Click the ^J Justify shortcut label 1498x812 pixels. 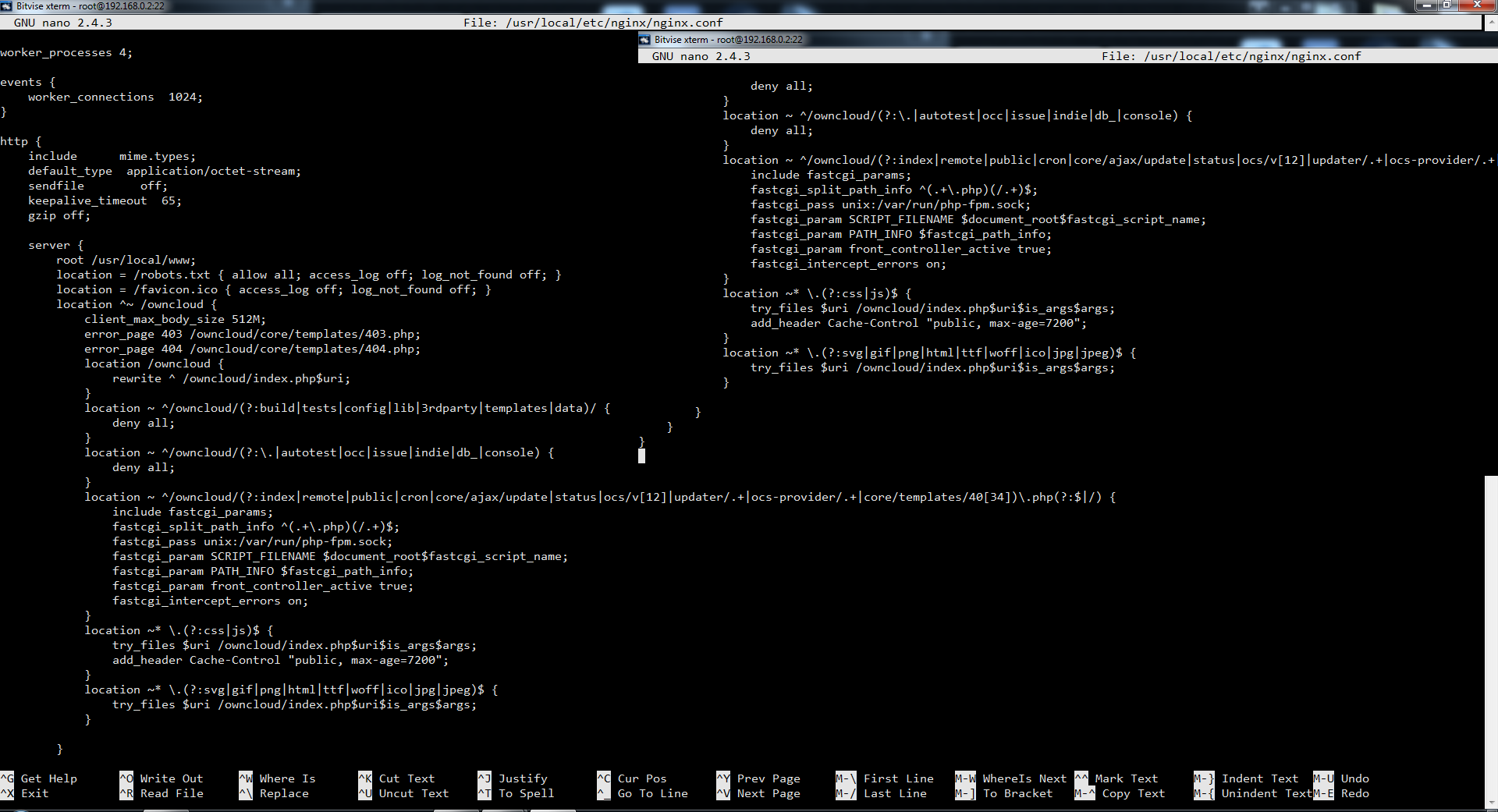(x=513, y=778)
